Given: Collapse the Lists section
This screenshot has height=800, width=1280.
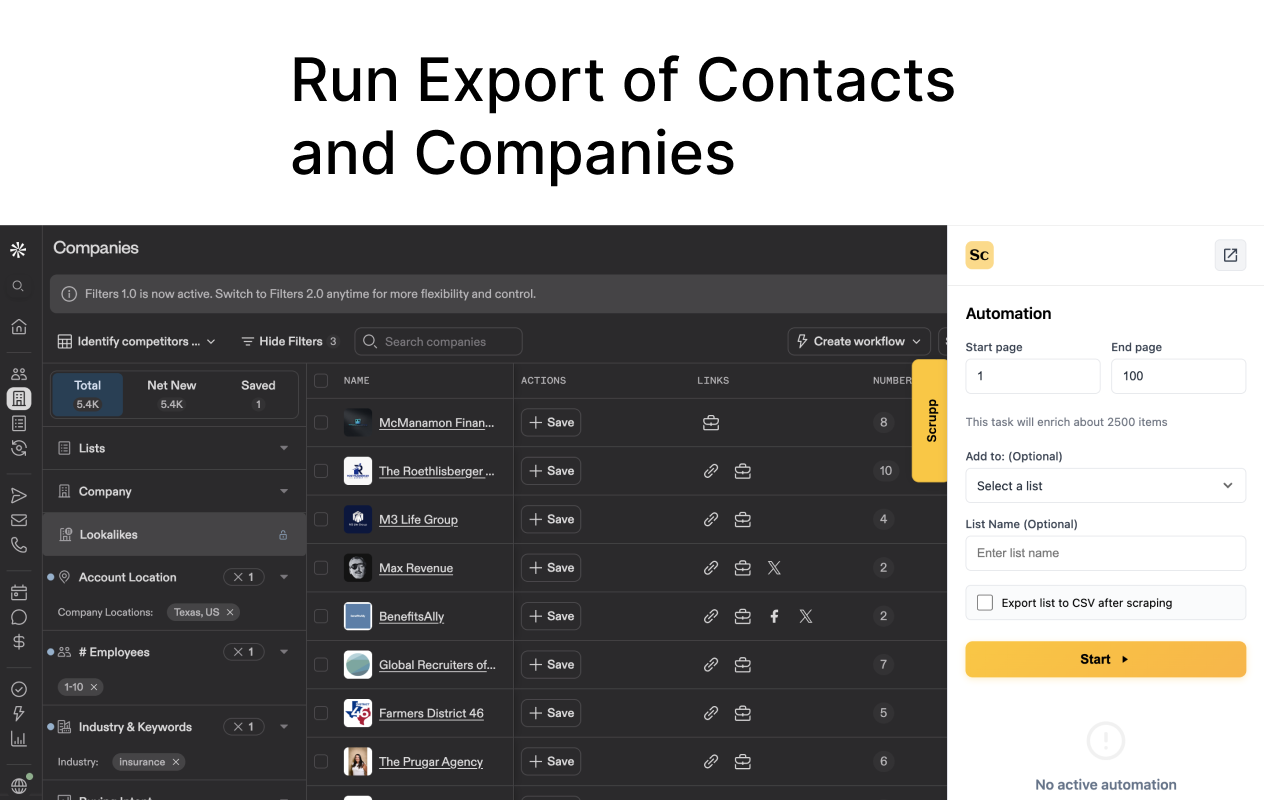Looking at the screenshot, I should click(x=283, y=447).
